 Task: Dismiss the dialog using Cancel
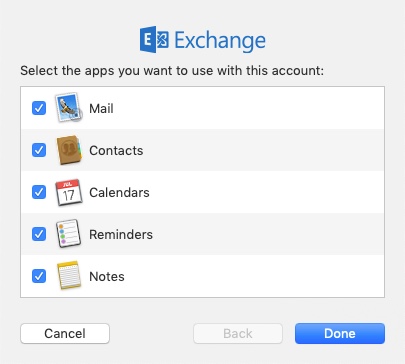coord(65,333)
